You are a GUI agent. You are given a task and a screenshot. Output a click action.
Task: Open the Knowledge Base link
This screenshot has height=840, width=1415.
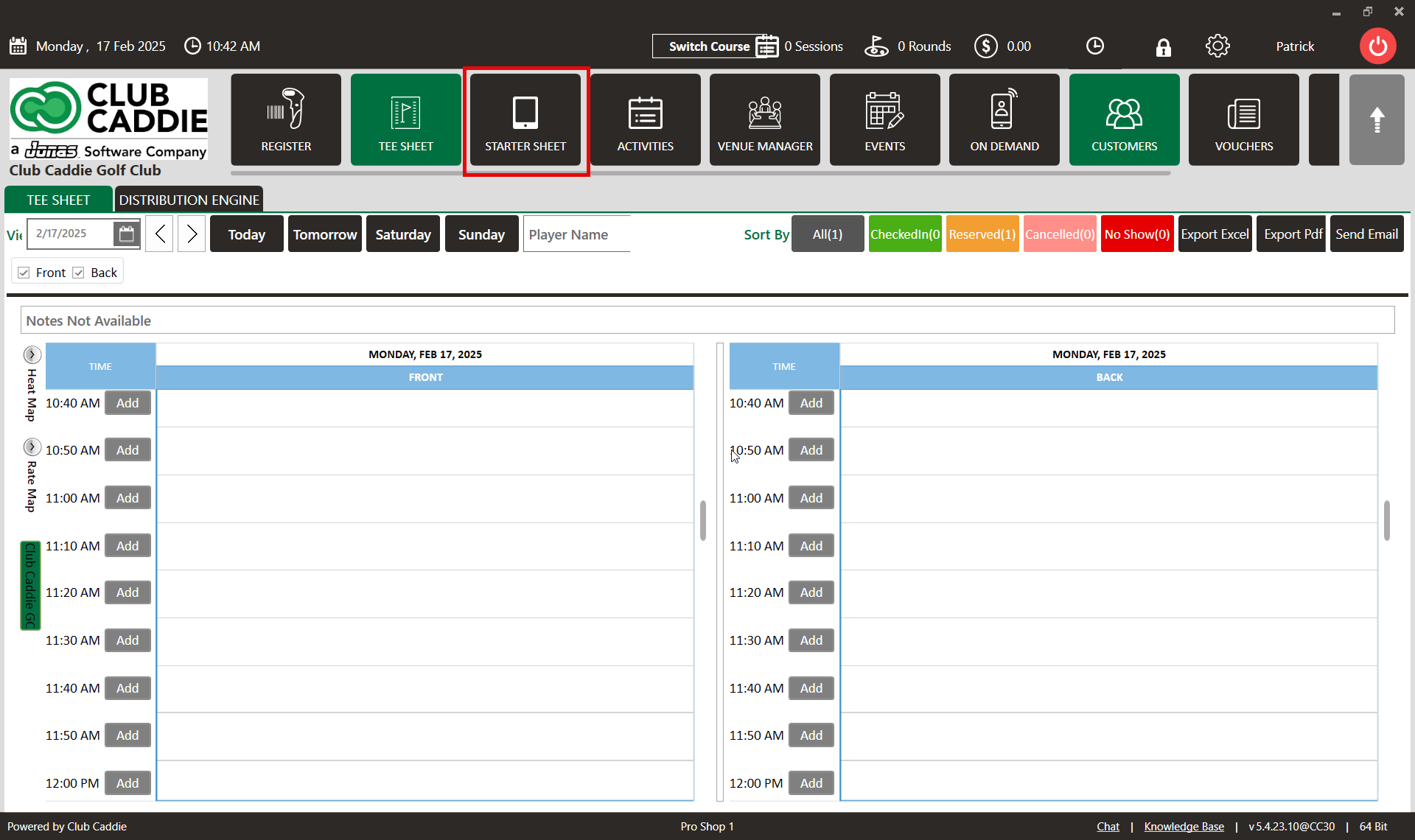pos(1184,827)
